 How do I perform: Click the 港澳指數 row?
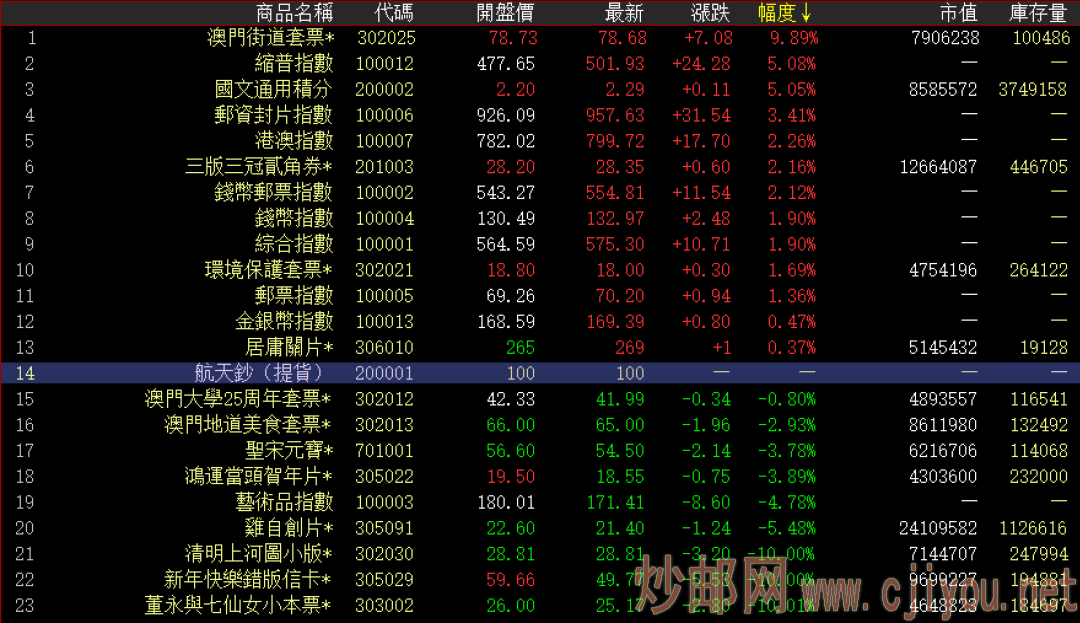[x=294, y=141]
